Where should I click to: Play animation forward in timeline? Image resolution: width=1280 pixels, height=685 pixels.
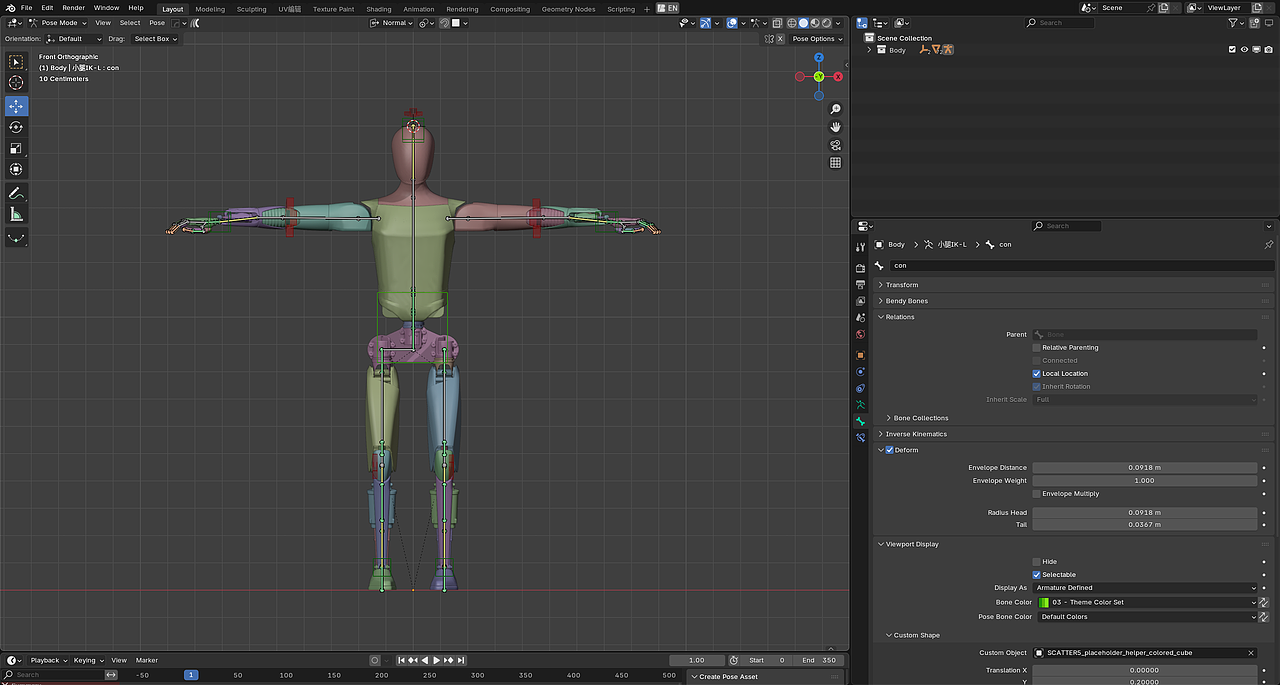(x=436, y=660)
